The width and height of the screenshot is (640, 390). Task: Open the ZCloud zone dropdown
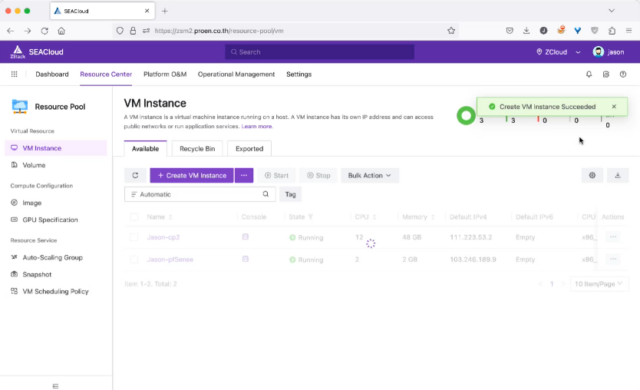tap(558, 52)
